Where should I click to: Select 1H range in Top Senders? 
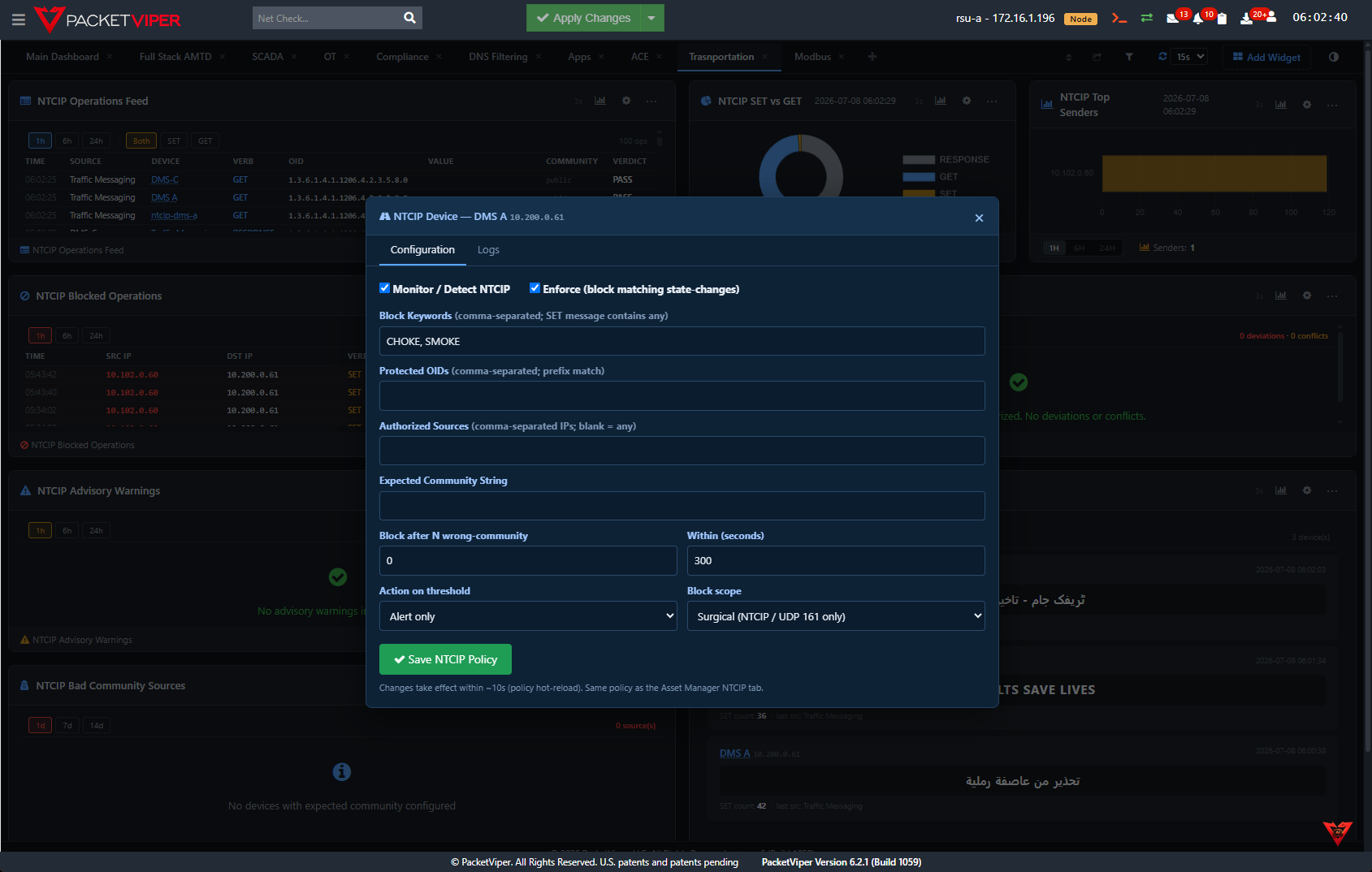tap(1054, 248)
